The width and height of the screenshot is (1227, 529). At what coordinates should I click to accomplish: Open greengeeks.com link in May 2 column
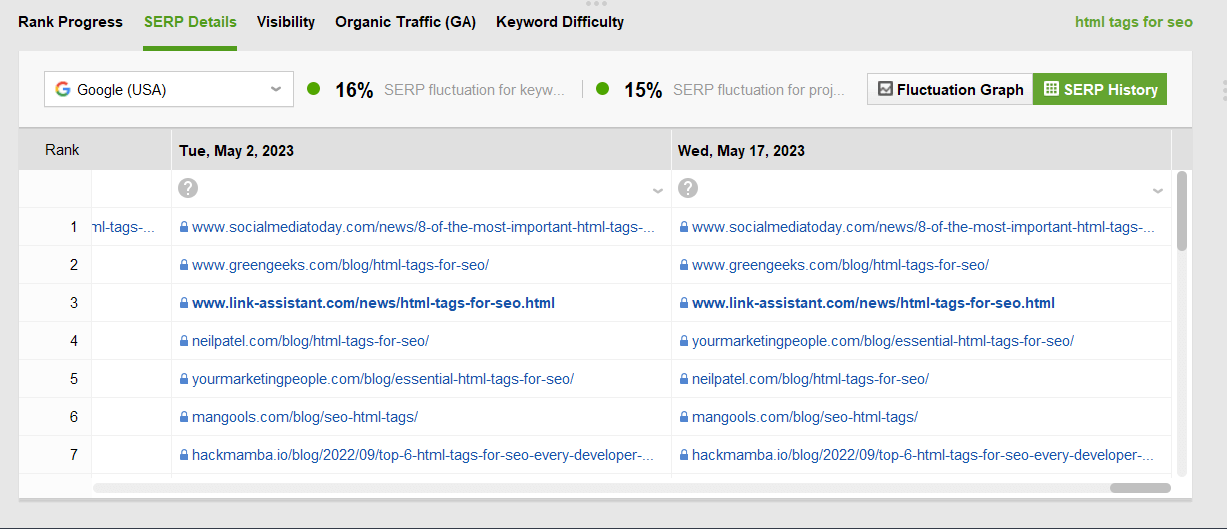click(340, 265)
